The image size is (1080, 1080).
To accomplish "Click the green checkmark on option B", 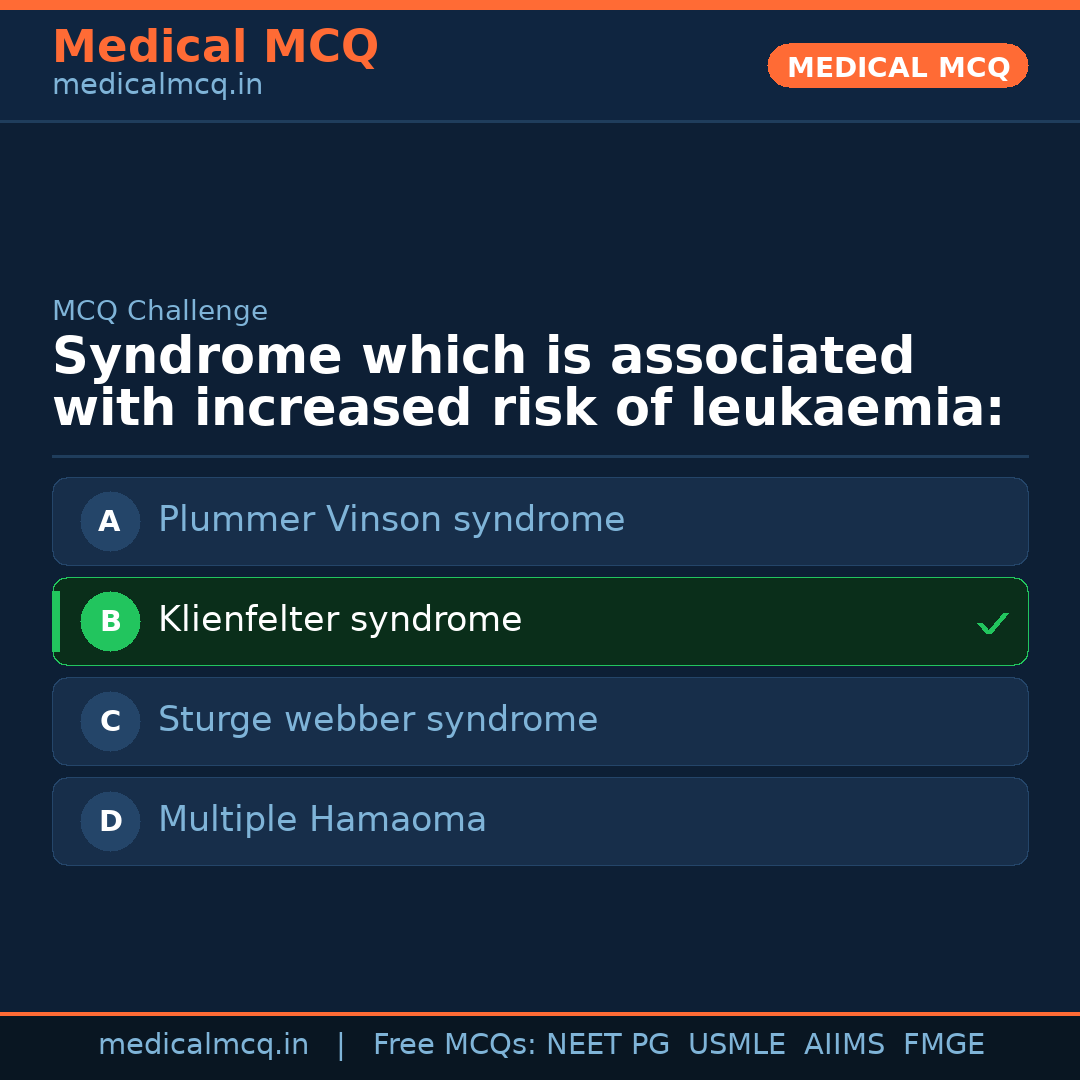I will tap(992, 623).
